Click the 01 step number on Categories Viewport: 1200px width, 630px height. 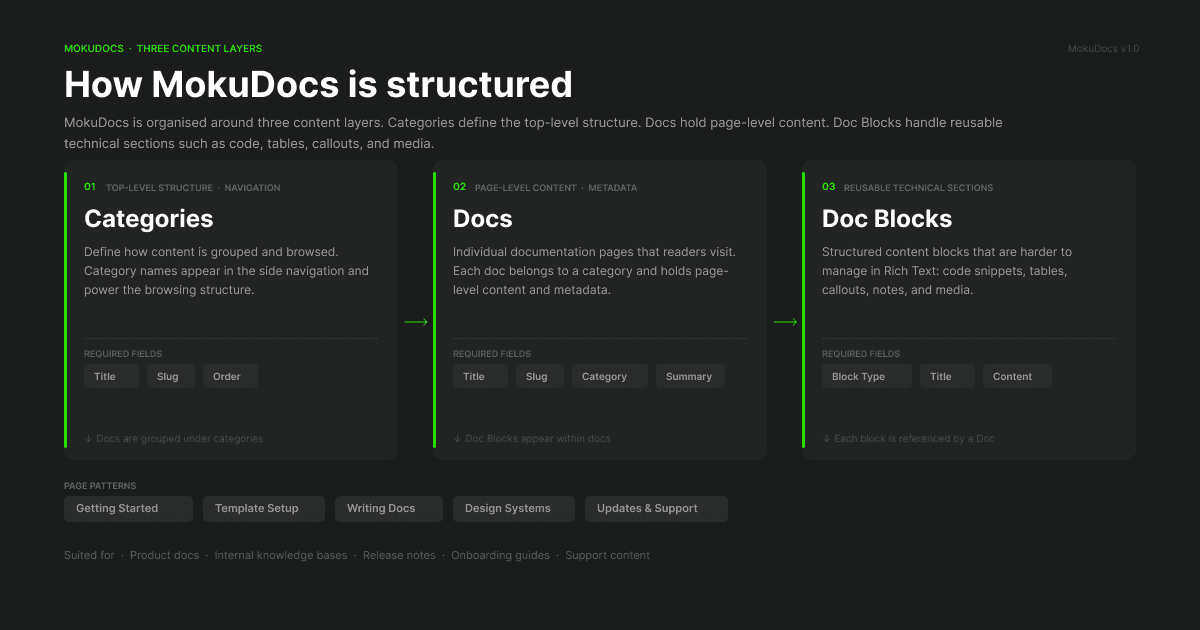pyautogui.click(x=90, y=187)
